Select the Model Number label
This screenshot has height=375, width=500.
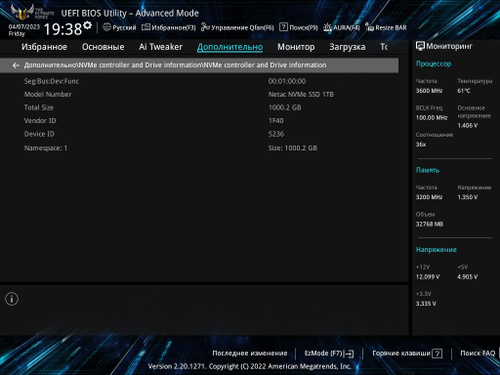[x=48, y=94]
